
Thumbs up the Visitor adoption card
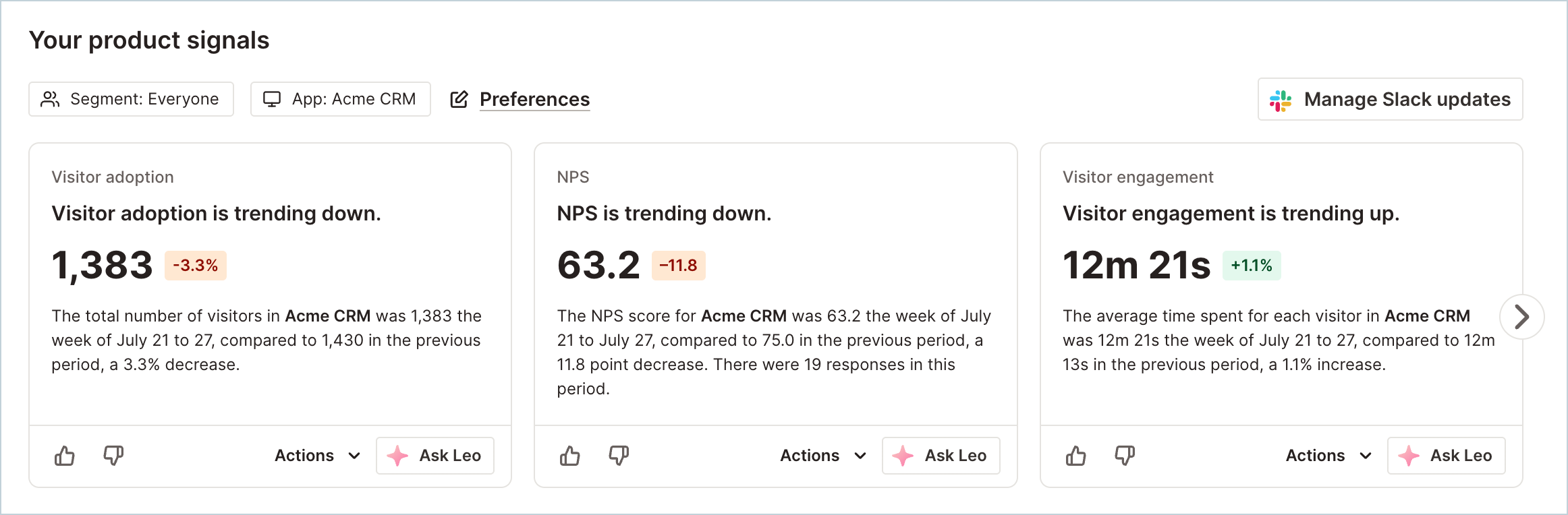[65, 456]
